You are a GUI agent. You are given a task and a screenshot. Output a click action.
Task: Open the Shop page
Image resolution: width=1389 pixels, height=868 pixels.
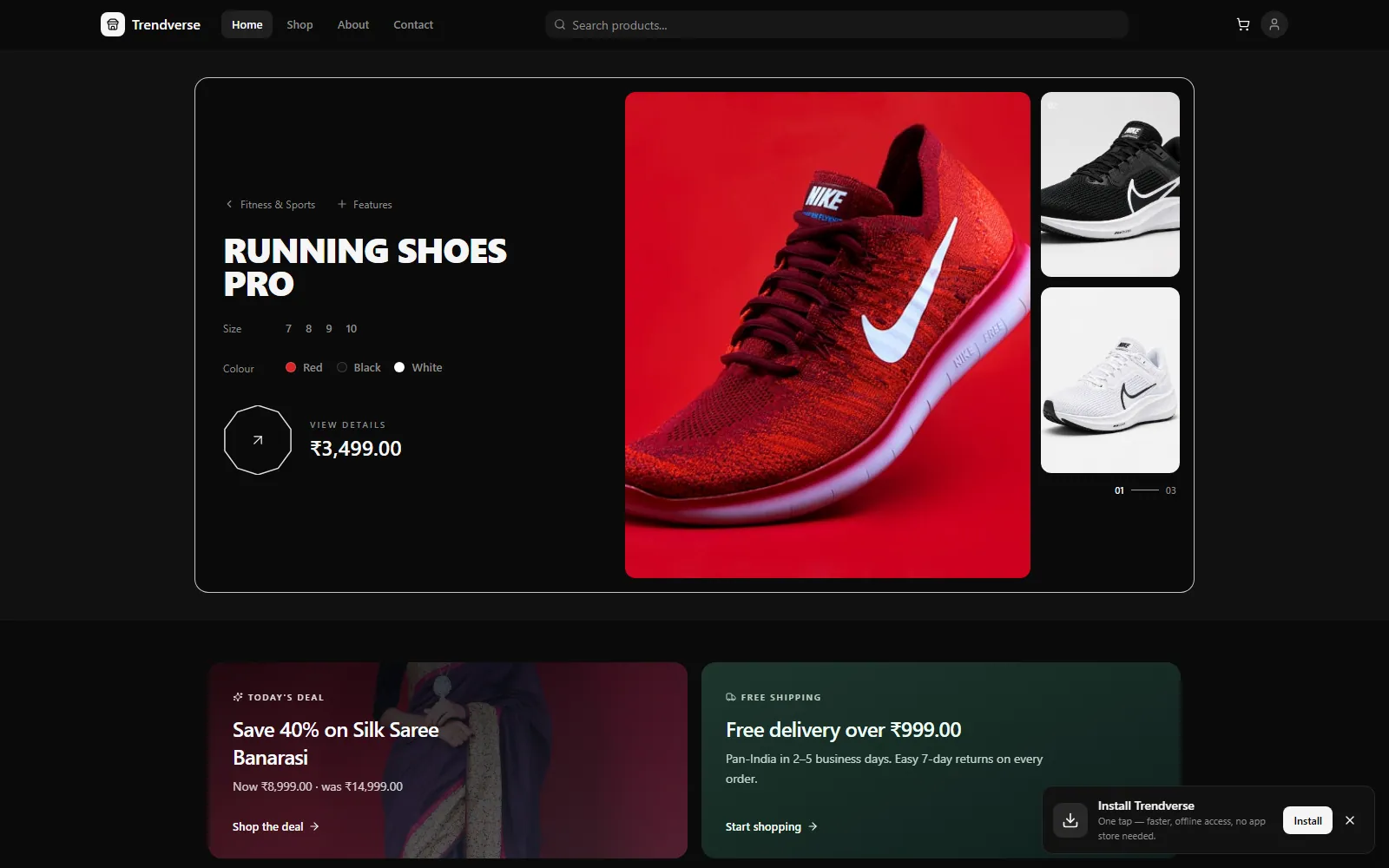tap(300, 24)
